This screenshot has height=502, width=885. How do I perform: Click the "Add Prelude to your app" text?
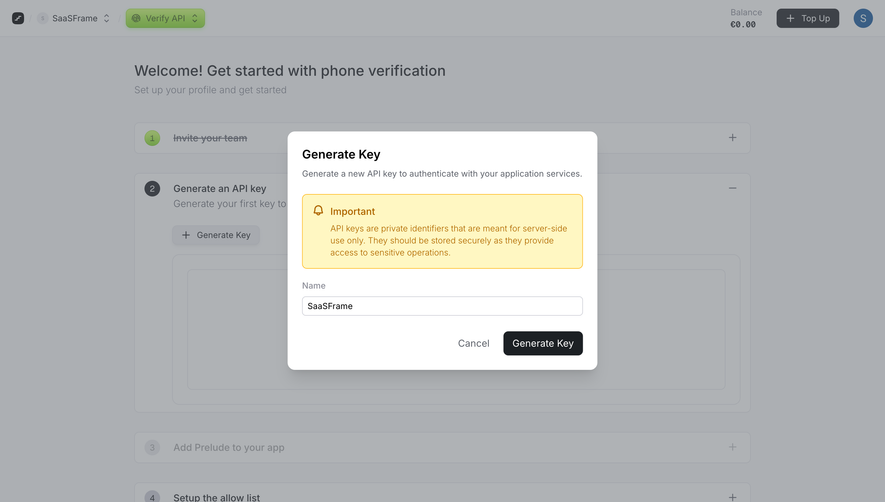(229, 447)
